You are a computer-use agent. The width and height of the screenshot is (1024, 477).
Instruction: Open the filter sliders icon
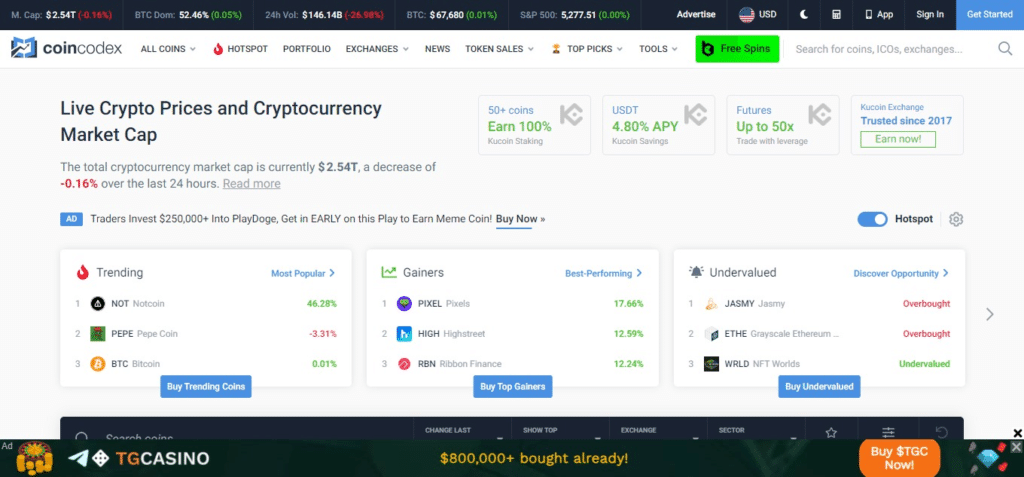point(888,433)
